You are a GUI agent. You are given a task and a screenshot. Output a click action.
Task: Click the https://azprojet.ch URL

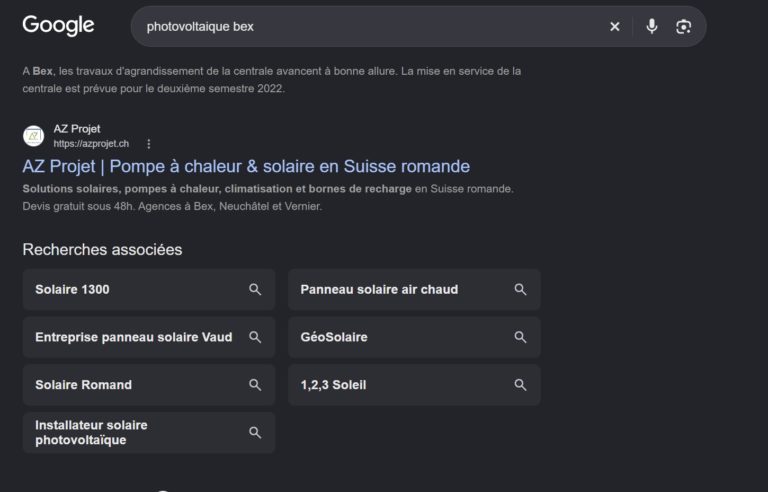pyautogui.click(x=91, y=144)
